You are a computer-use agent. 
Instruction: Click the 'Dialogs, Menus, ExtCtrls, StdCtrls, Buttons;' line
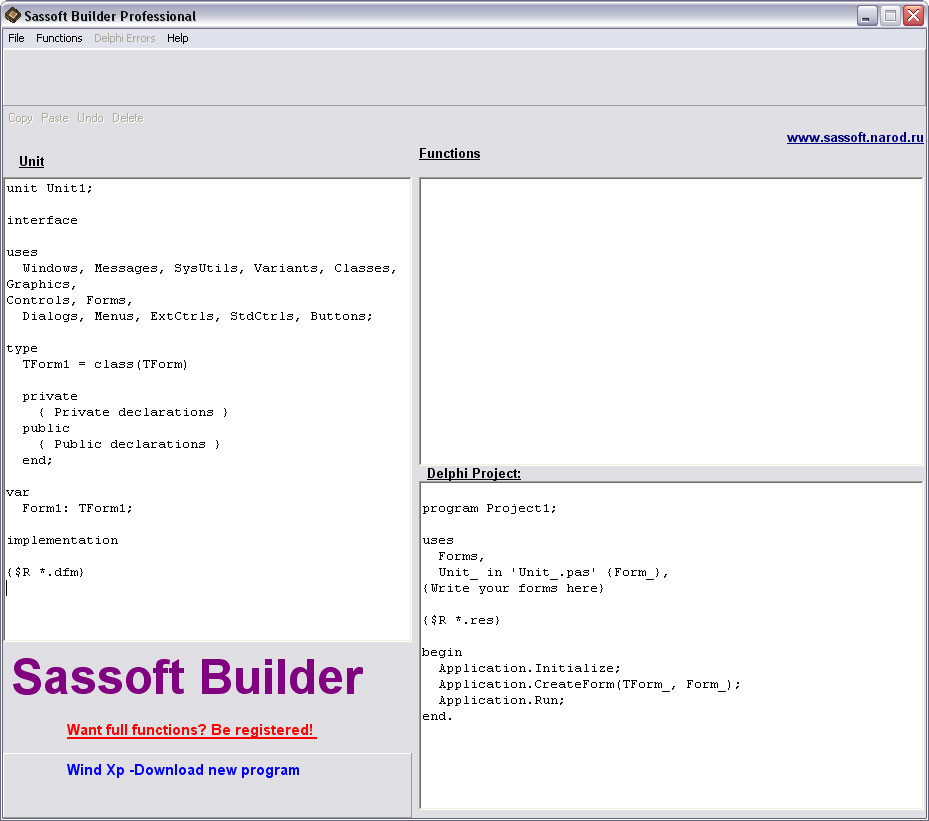click(198, 316)
